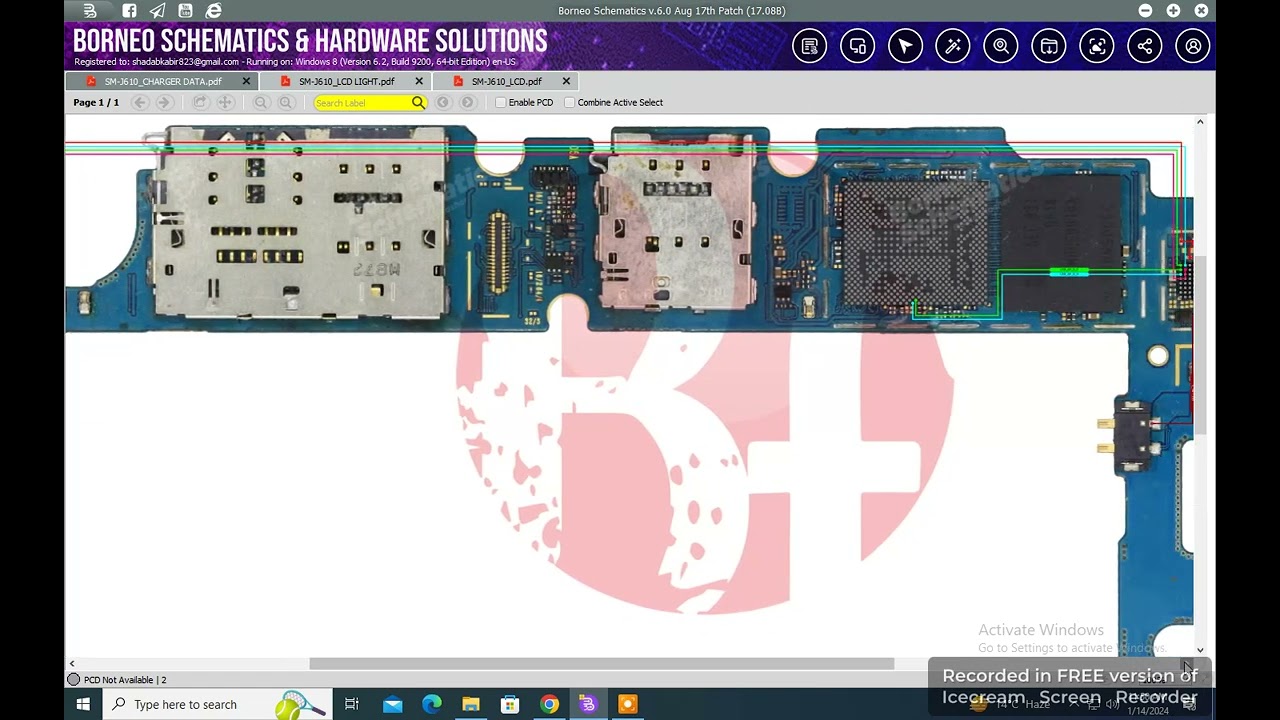Close the SM-J610_CHARGER DATA.pdf tab
The image size is (1280, 720).
point(246,81)
